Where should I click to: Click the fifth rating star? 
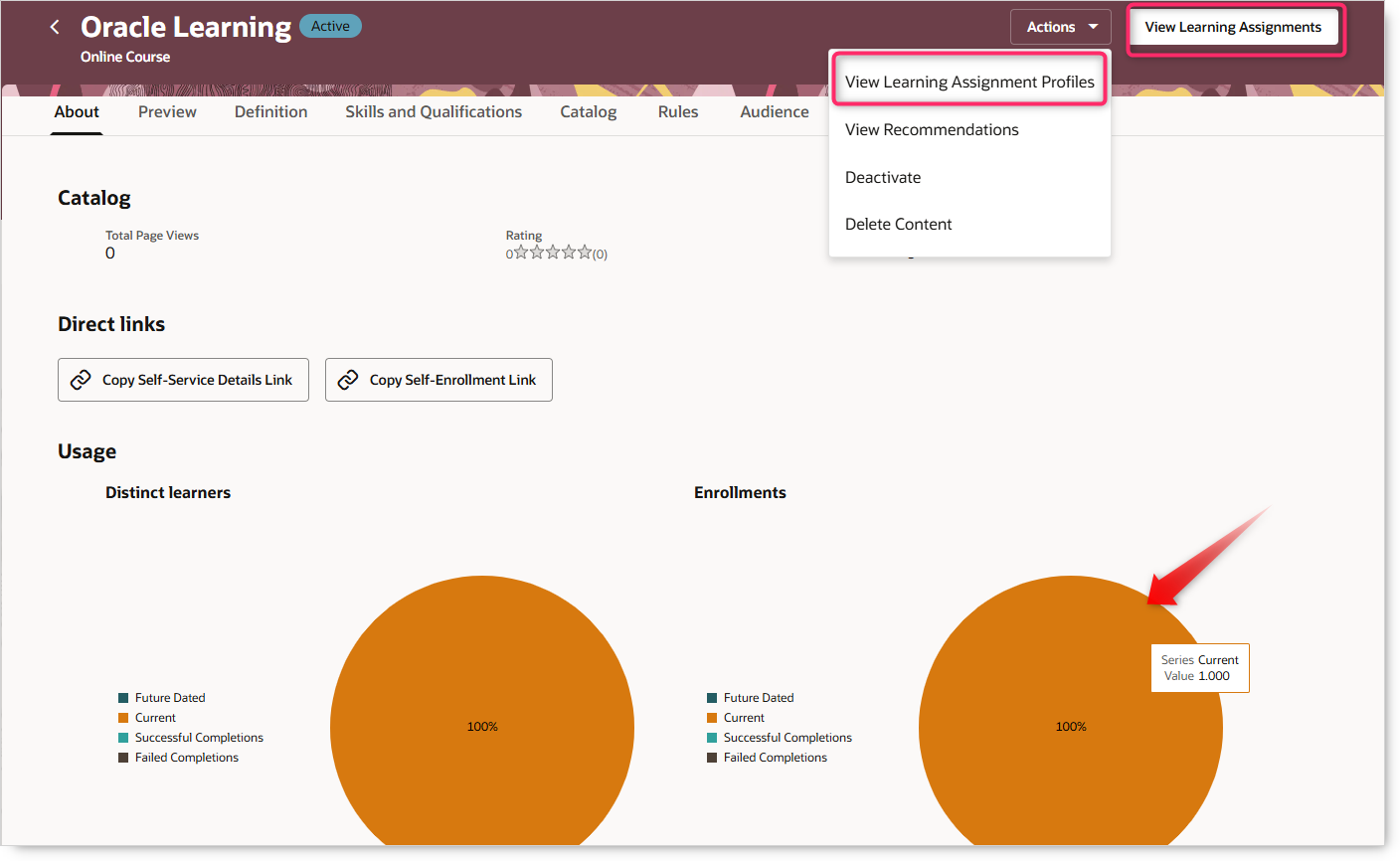point(585,253)
